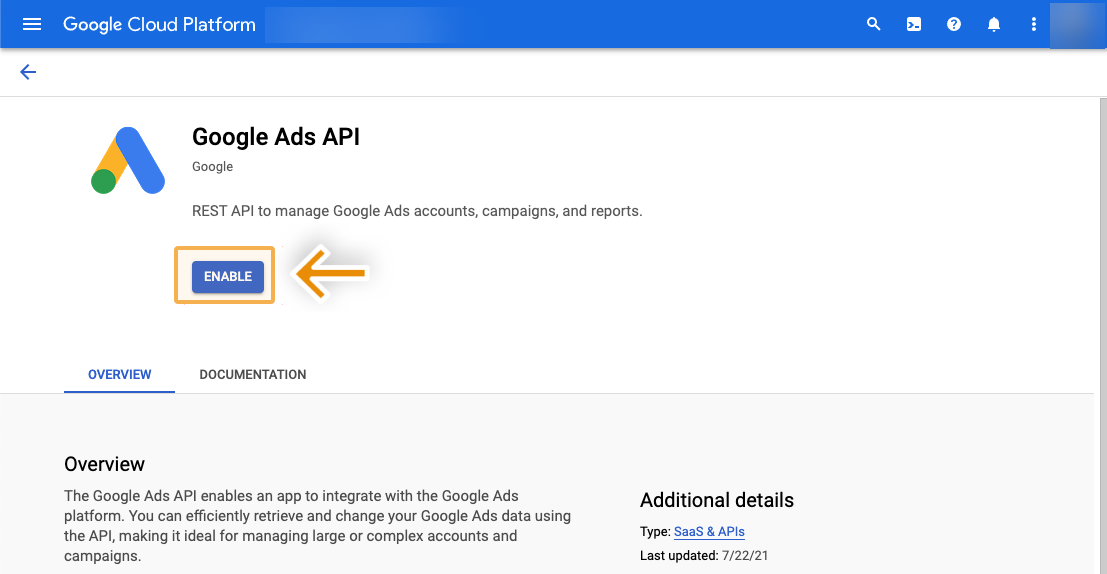Viewport: 1107px width, 574px height.
Task: Click the Overview section heading
Action: (105, 464)
